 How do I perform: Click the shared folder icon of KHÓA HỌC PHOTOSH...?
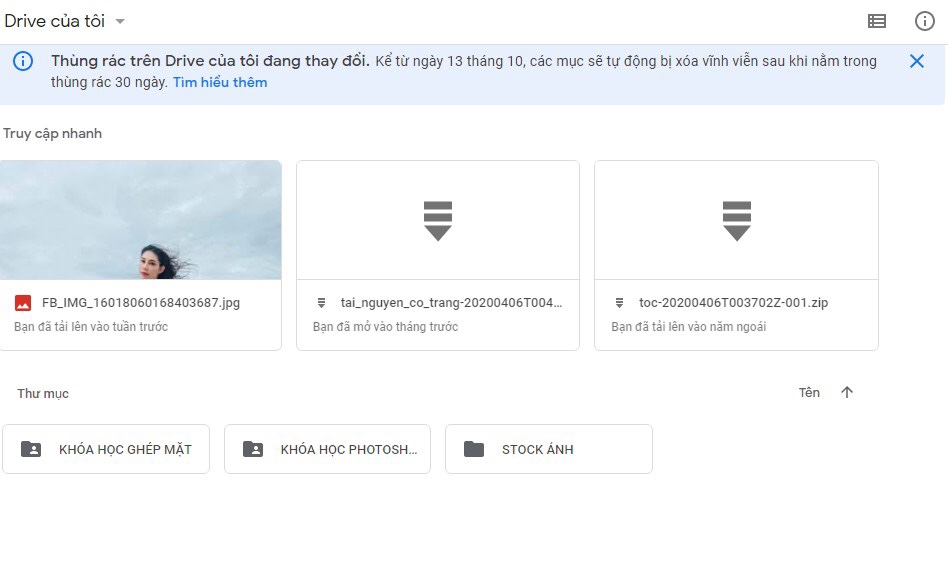click(253, 449)
